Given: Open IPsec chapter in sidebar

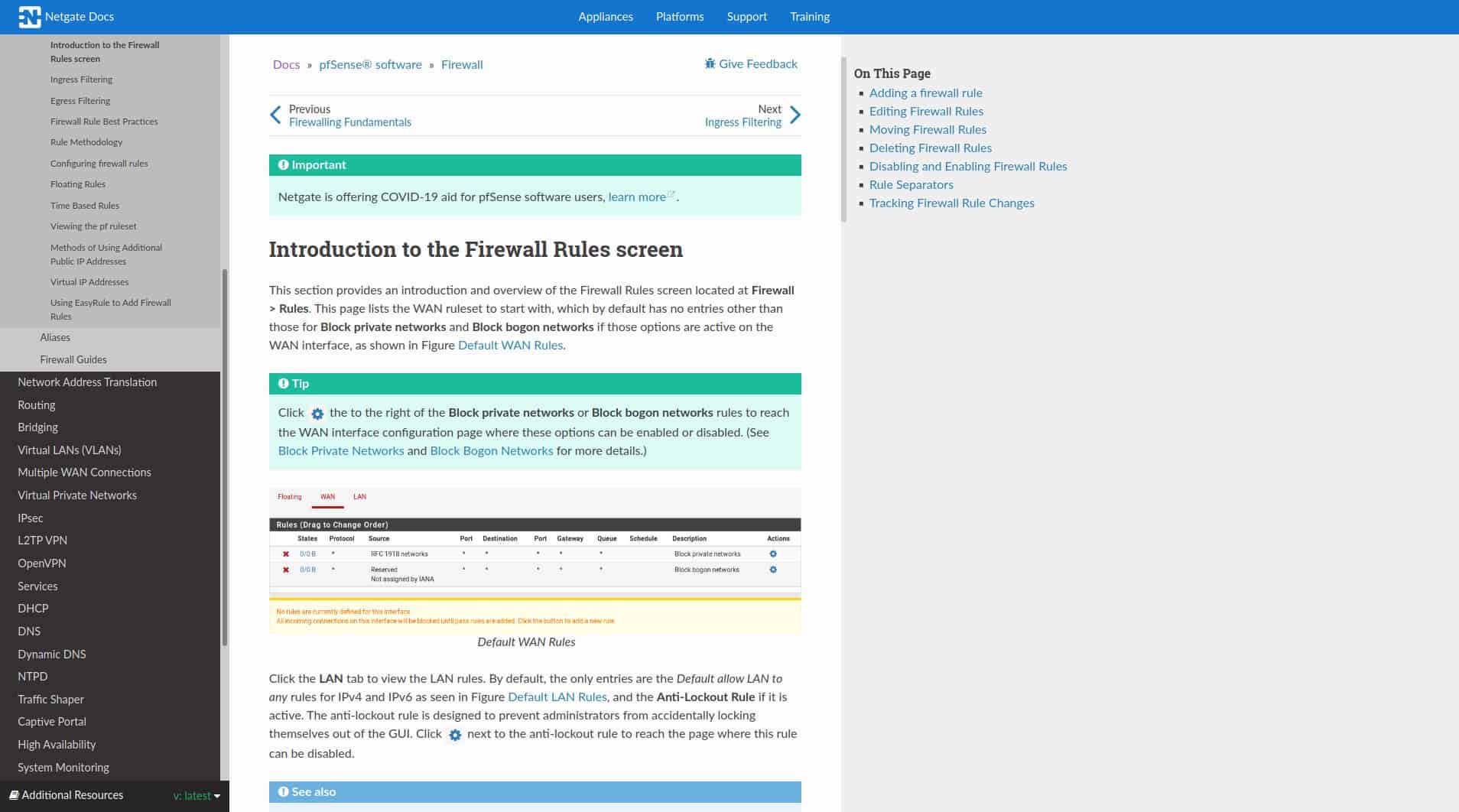Looking at the screenshot, I should pos(31,518).
